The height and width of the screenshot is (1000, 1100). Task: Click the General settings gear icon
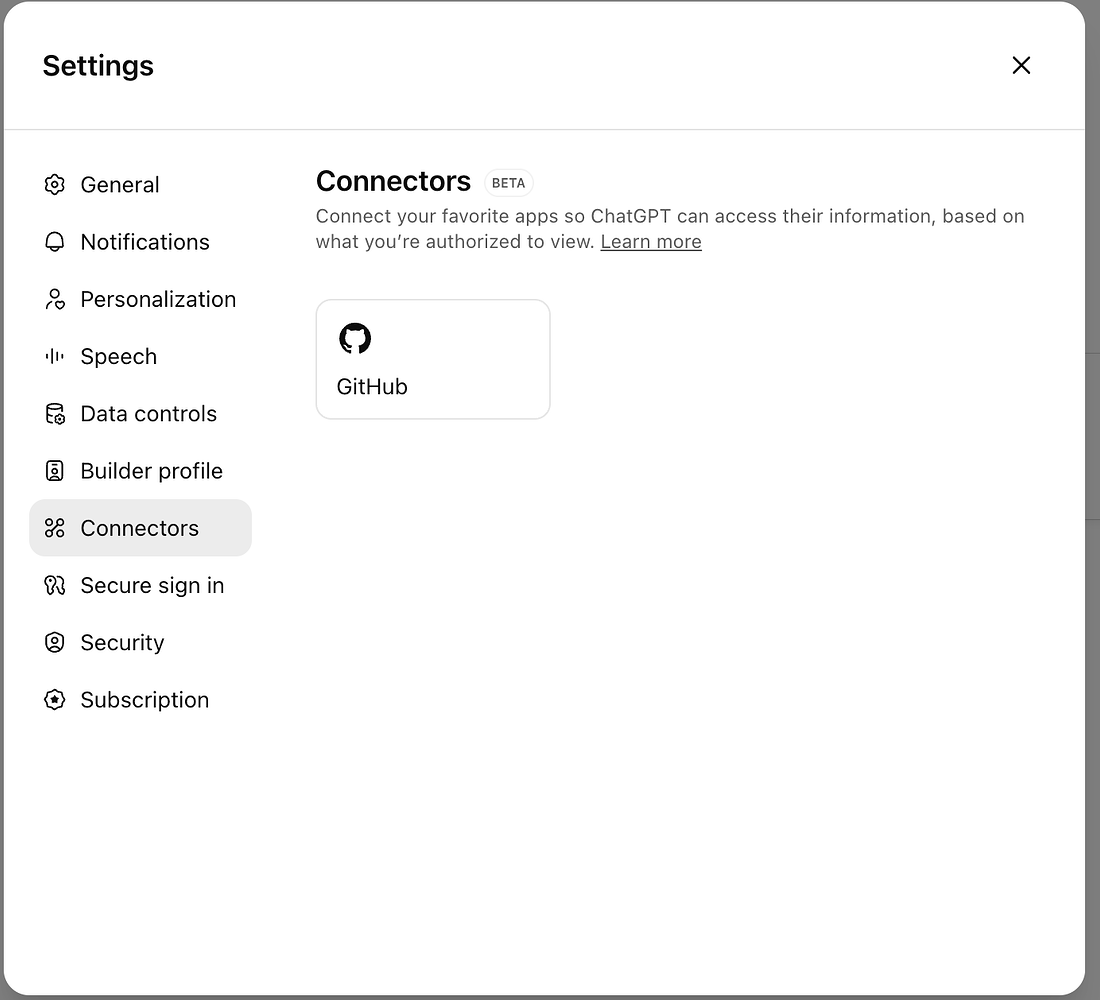coord(55,184)
